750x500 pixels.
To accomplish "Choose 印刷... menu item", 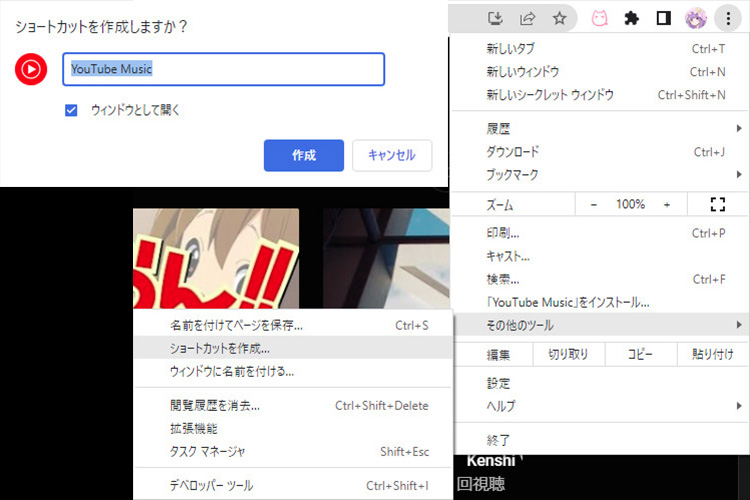I will coord(599,233).
